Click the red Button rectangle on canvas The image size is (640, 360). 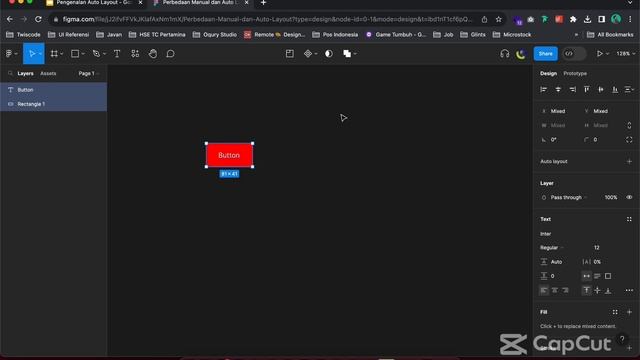229,155
